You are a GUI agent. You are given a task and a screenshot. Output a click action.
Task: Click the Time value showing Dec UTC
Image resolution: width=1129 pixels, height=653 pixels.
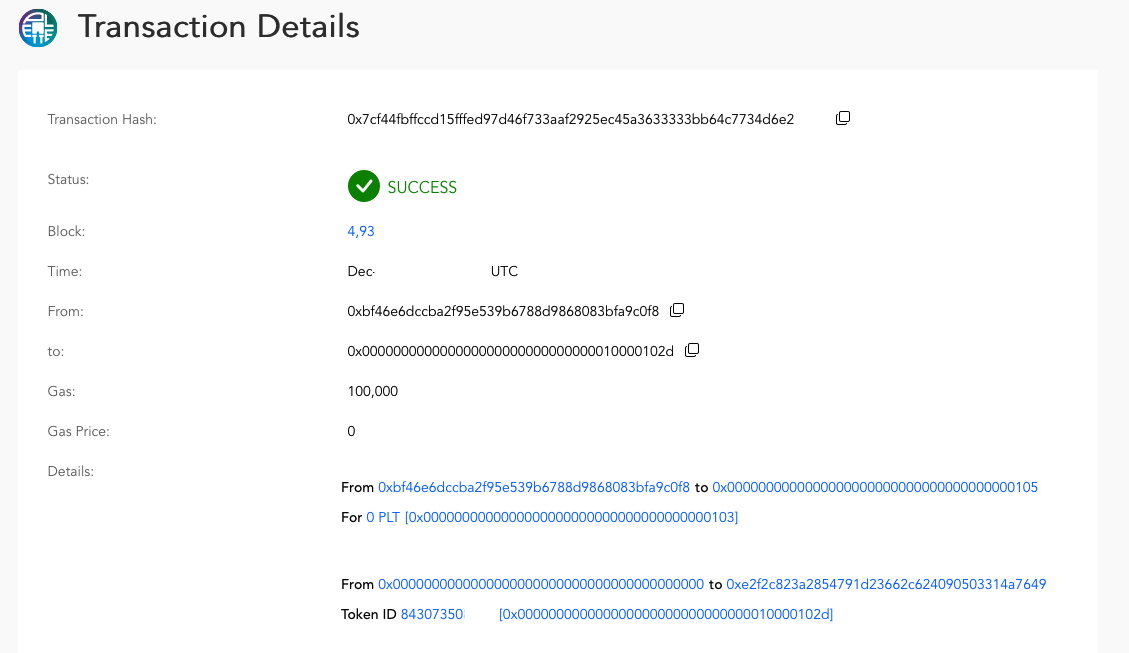point(432,271)
